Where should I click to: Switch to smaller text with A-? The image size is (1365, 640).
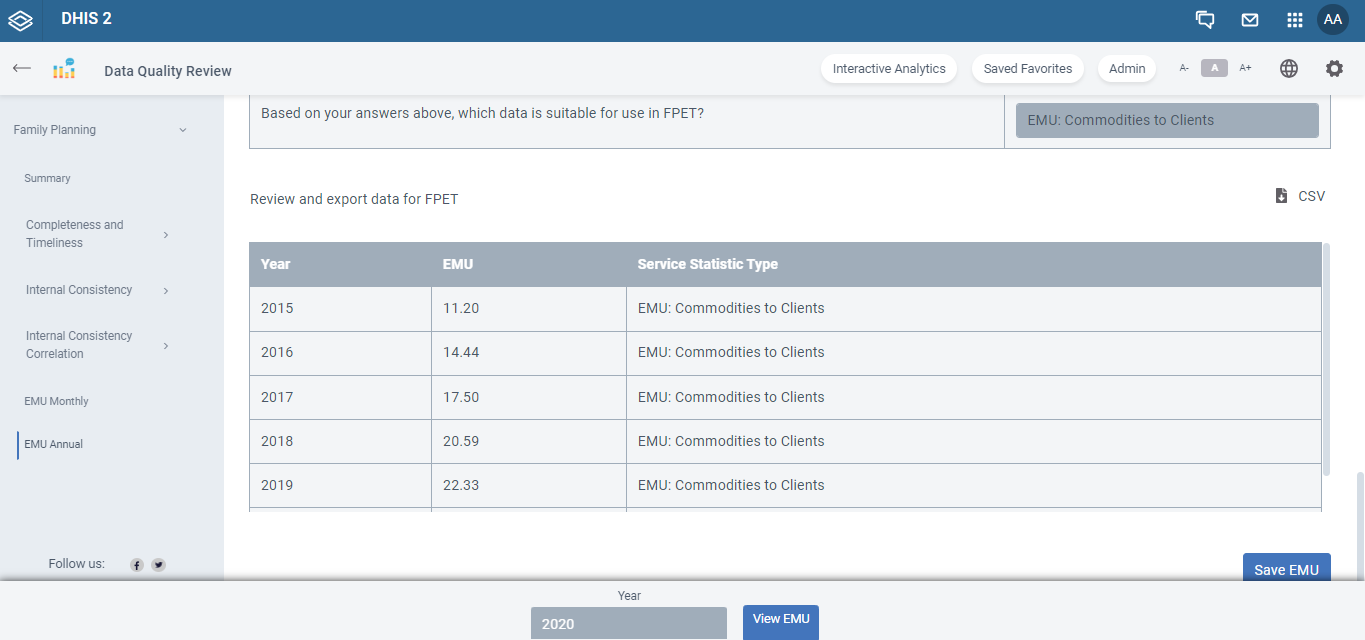(x=1184, y=68)
